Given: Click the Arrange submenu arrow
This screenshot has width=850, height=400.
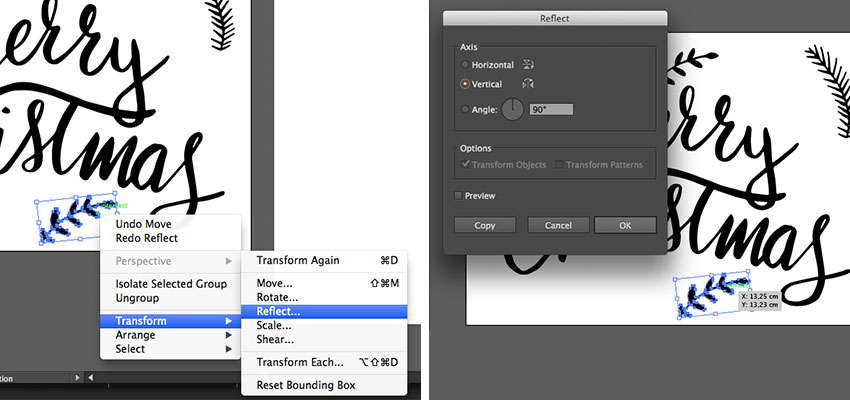Looking at the screenshot, I should pos(229,335).
